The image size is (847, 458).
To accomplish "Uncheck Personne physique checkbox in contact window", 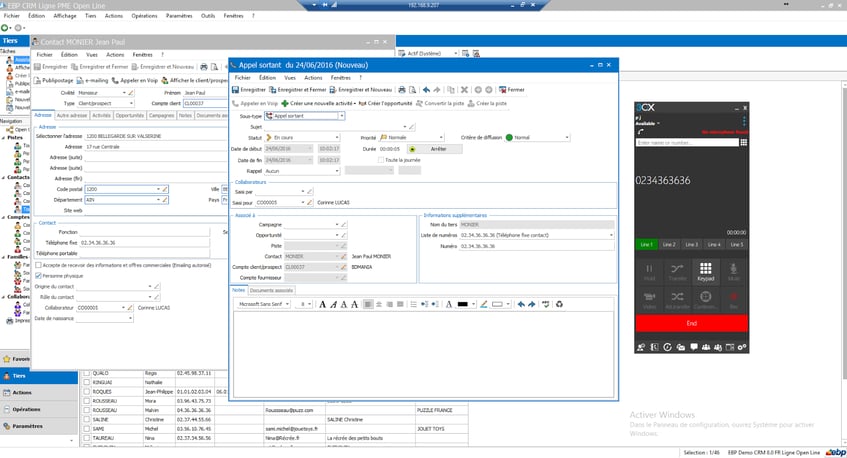I will [x=38, y=275].
